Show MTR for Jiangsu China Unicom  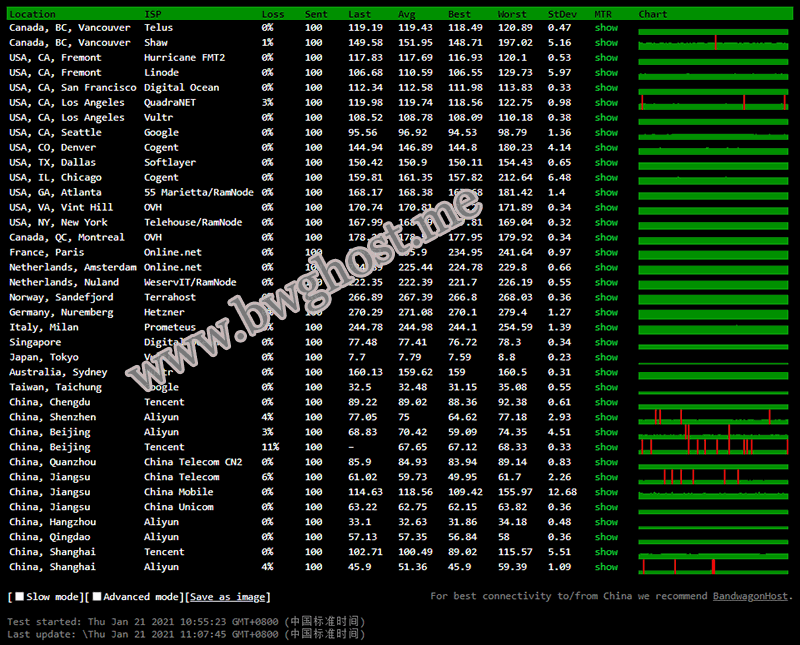point(606,507)
